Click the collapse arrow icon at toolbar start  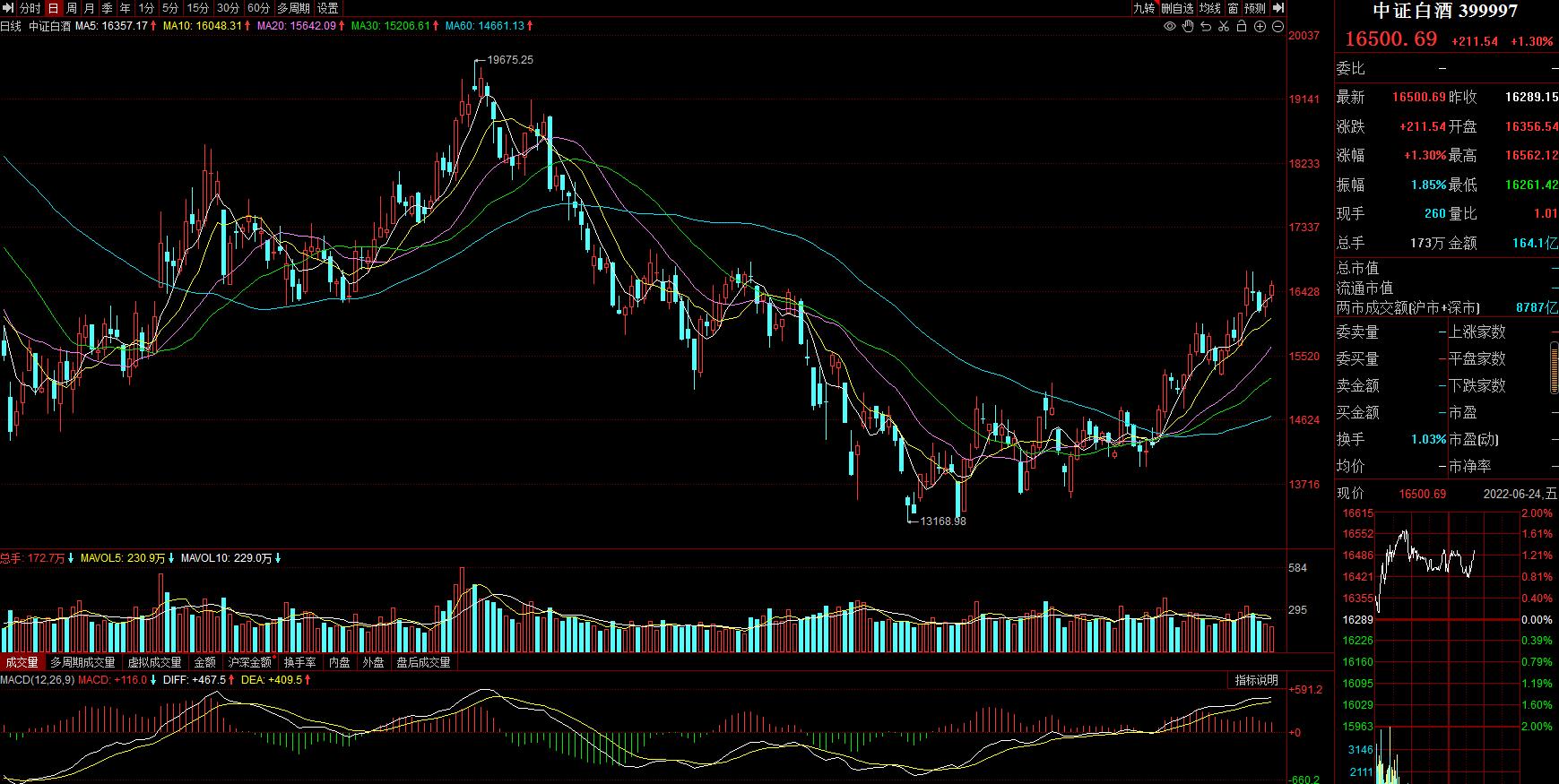pos(9,8)
